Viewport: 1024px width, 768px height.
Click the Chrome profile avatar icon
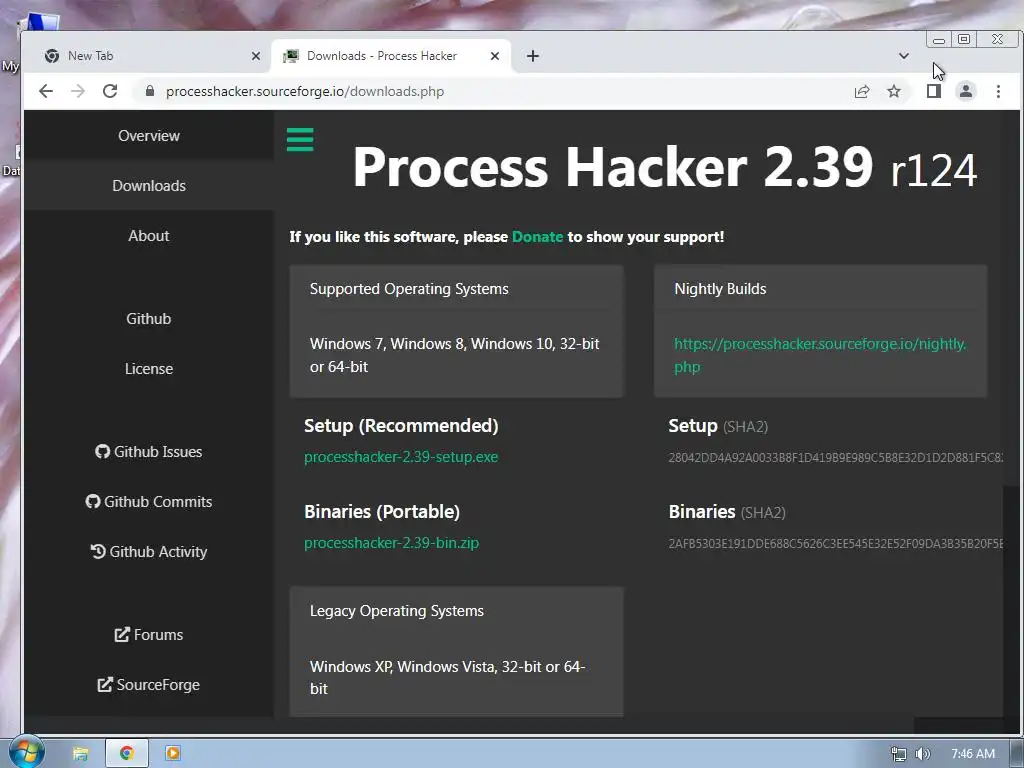point(966,91)
